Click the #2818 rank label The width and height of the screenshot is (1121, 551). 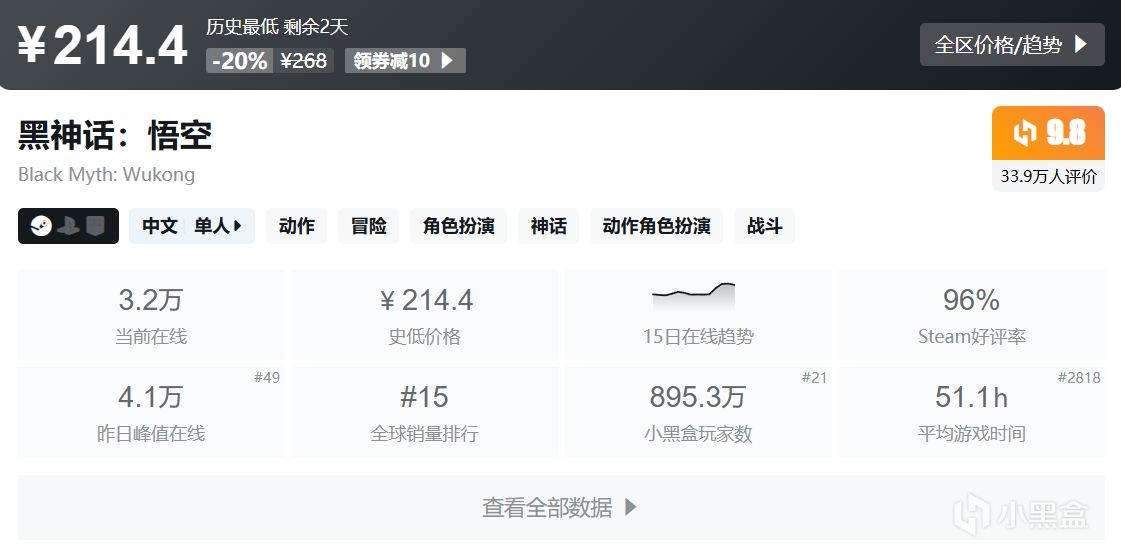pyautogui.click(x=1079, y=377)
